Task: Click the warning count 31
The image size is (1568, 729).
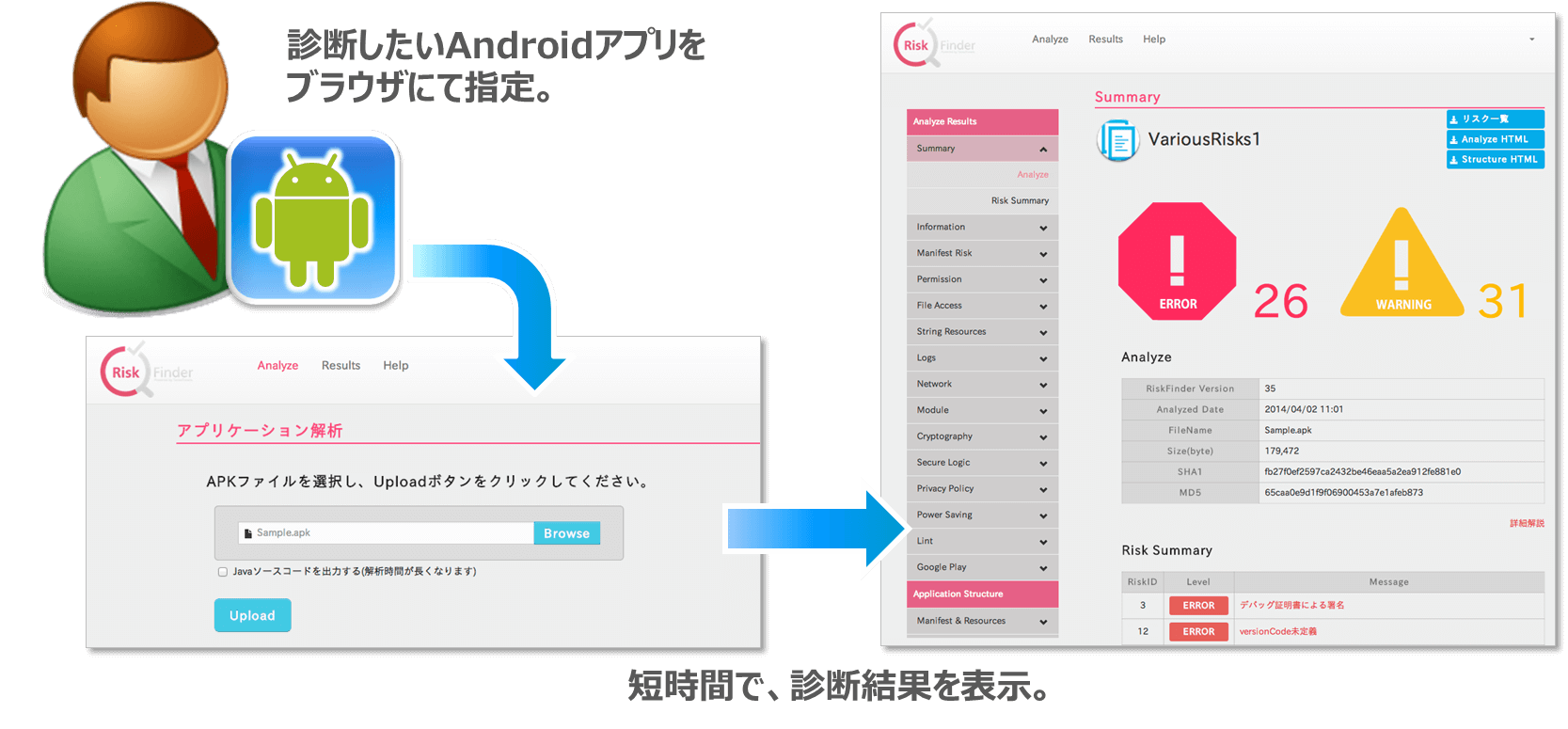Action: 1502,301
